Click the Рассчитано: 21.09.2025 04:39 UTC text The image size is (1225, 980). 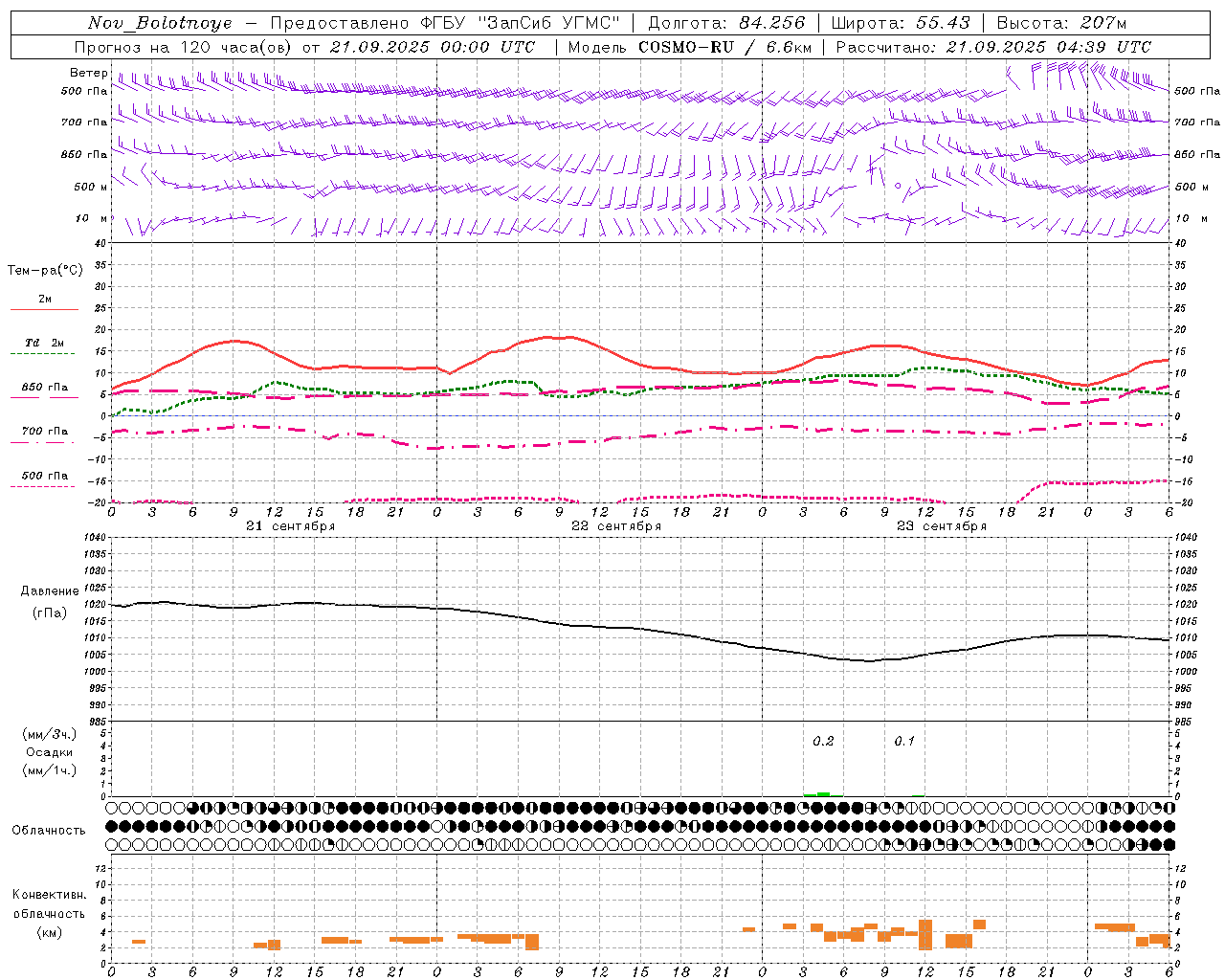tap(993, 47)
